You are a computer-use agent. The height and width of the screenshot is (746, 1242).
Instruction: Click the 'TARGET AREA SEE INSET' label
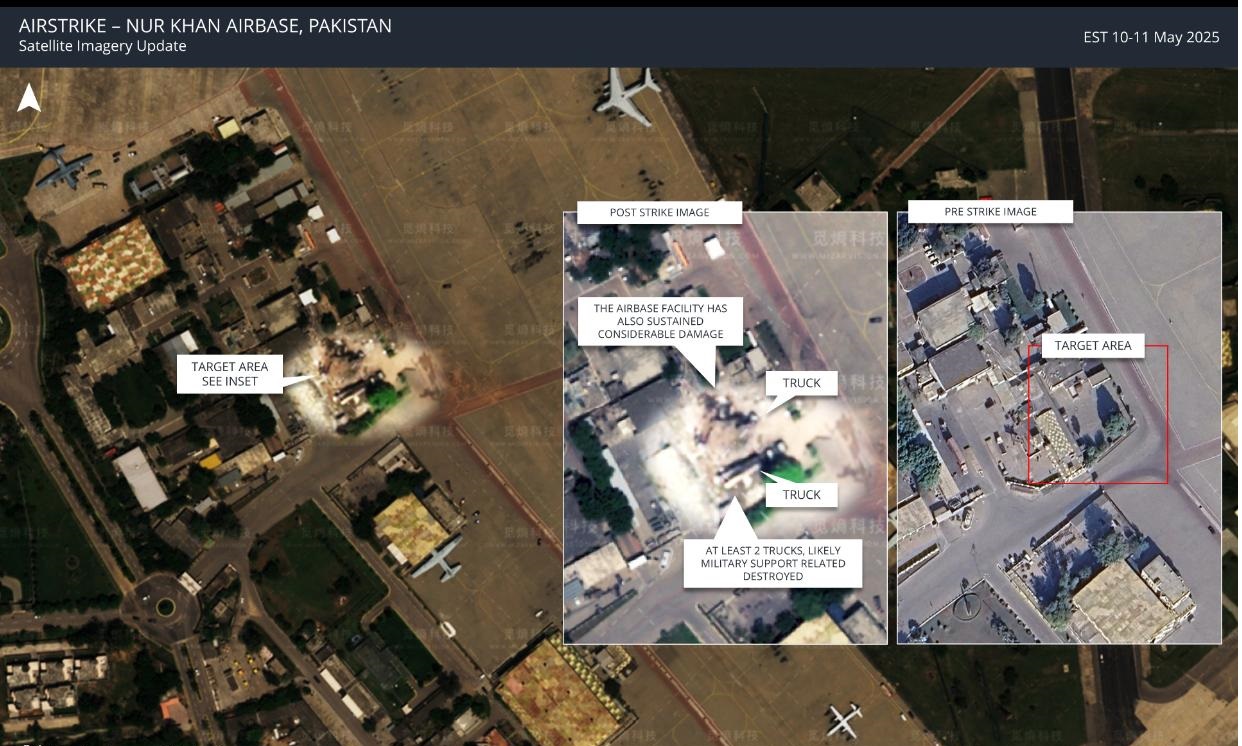(229, 374)
